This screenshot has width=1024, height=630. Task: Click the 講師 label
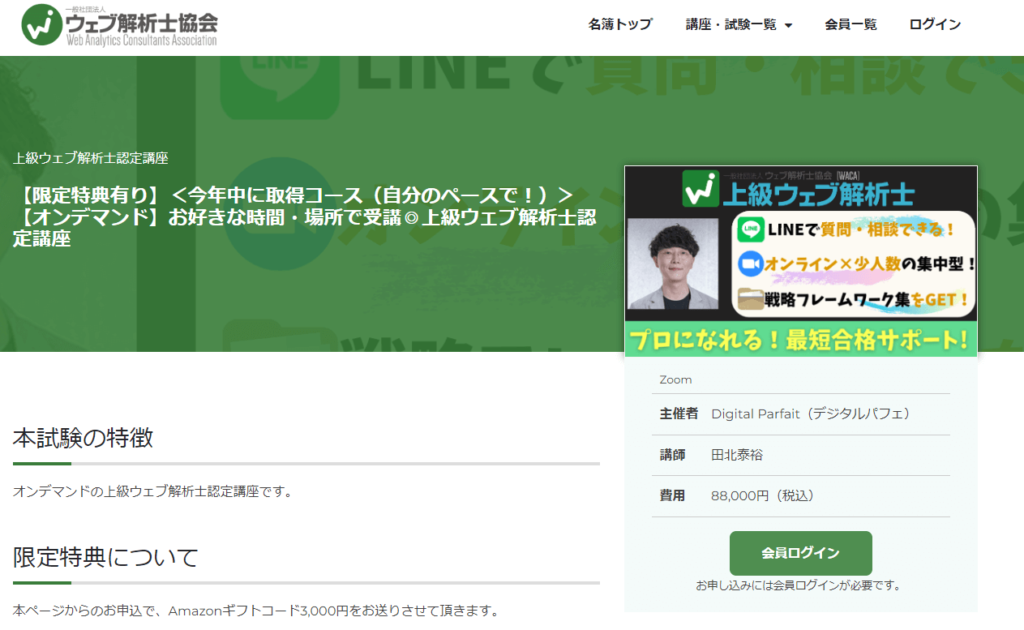pos(672,455)
